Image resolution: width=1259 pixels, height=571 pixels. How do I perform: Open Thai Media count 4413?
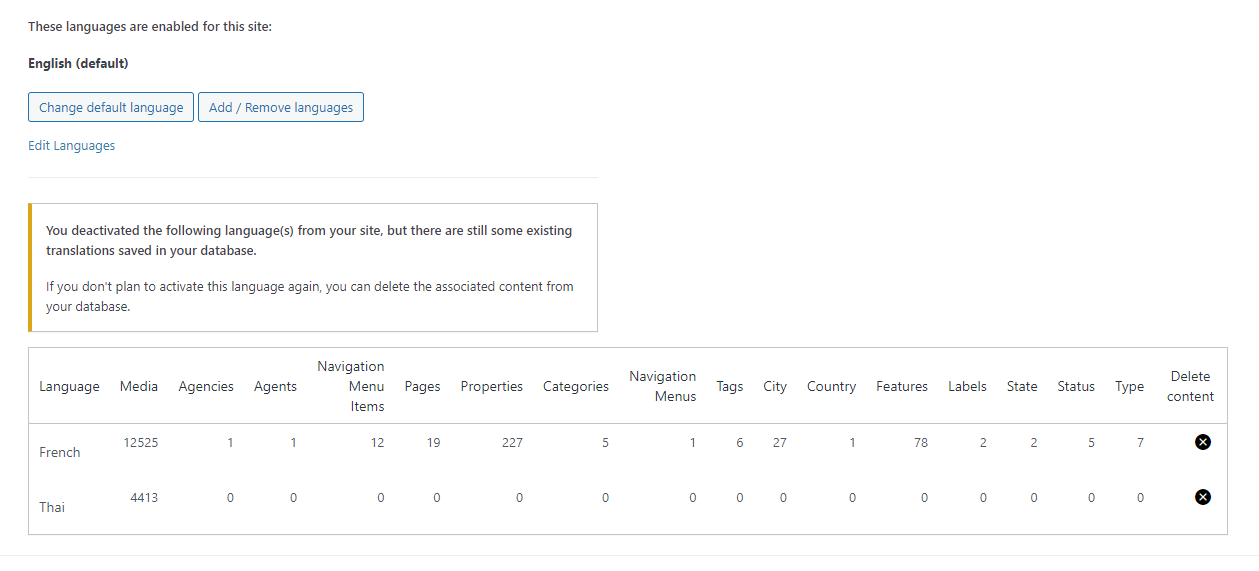coord(144,497)
